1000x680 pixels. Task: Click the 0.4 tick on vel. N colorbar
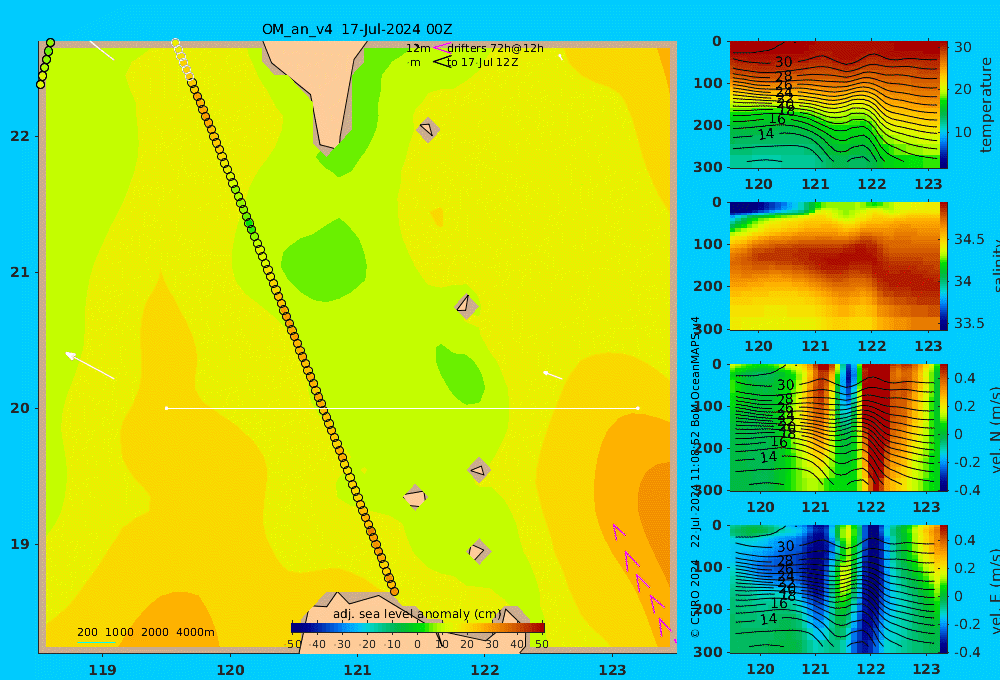point(965,378)
